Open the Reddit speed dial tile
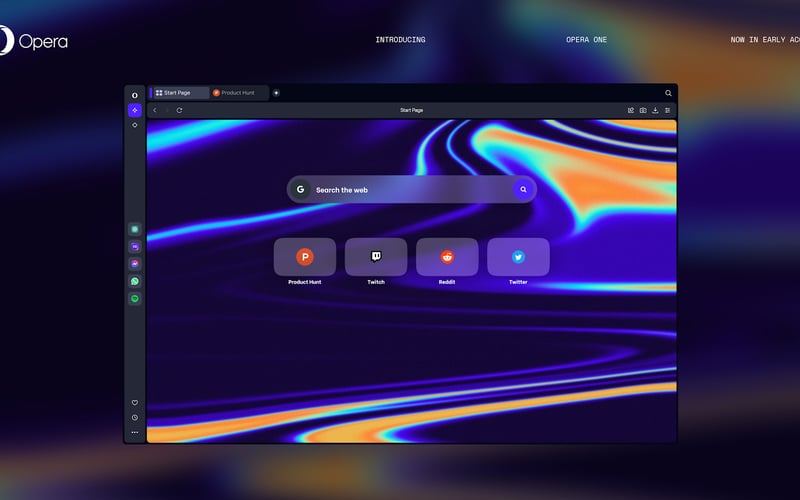This screenshot has width=800, height=500. tap(447, 257)
